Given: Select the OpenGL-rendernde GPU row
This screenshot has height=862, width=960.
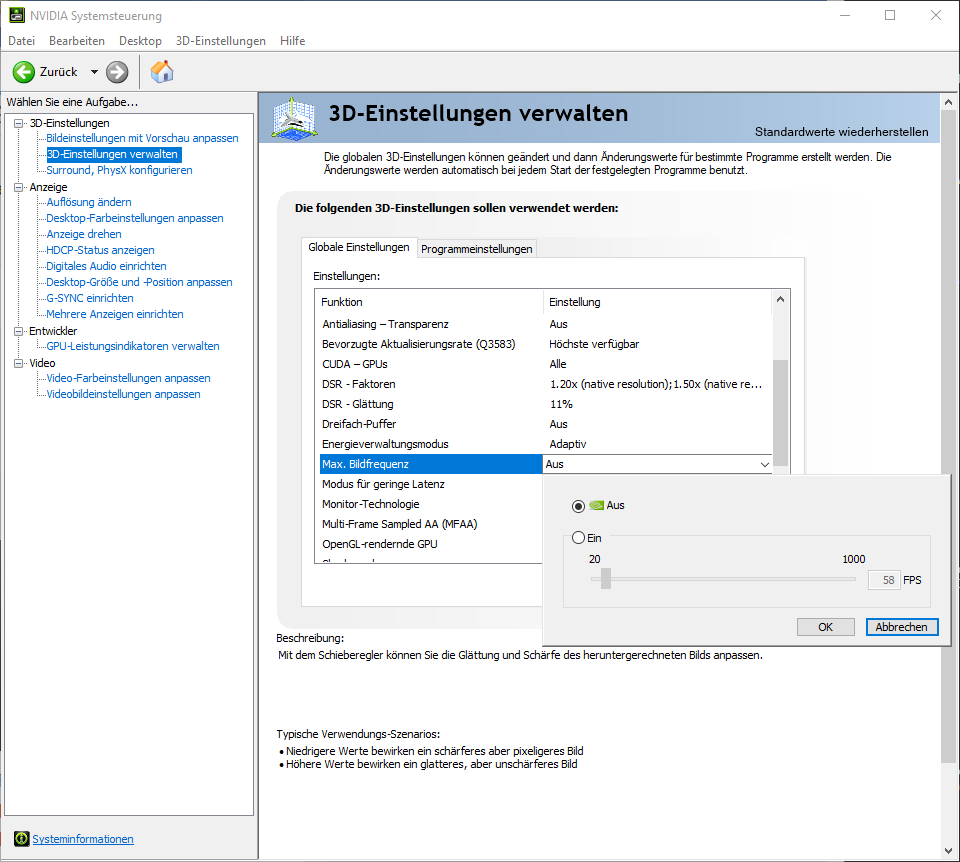Looking at the screenshot, I should [x=431, y=544].
